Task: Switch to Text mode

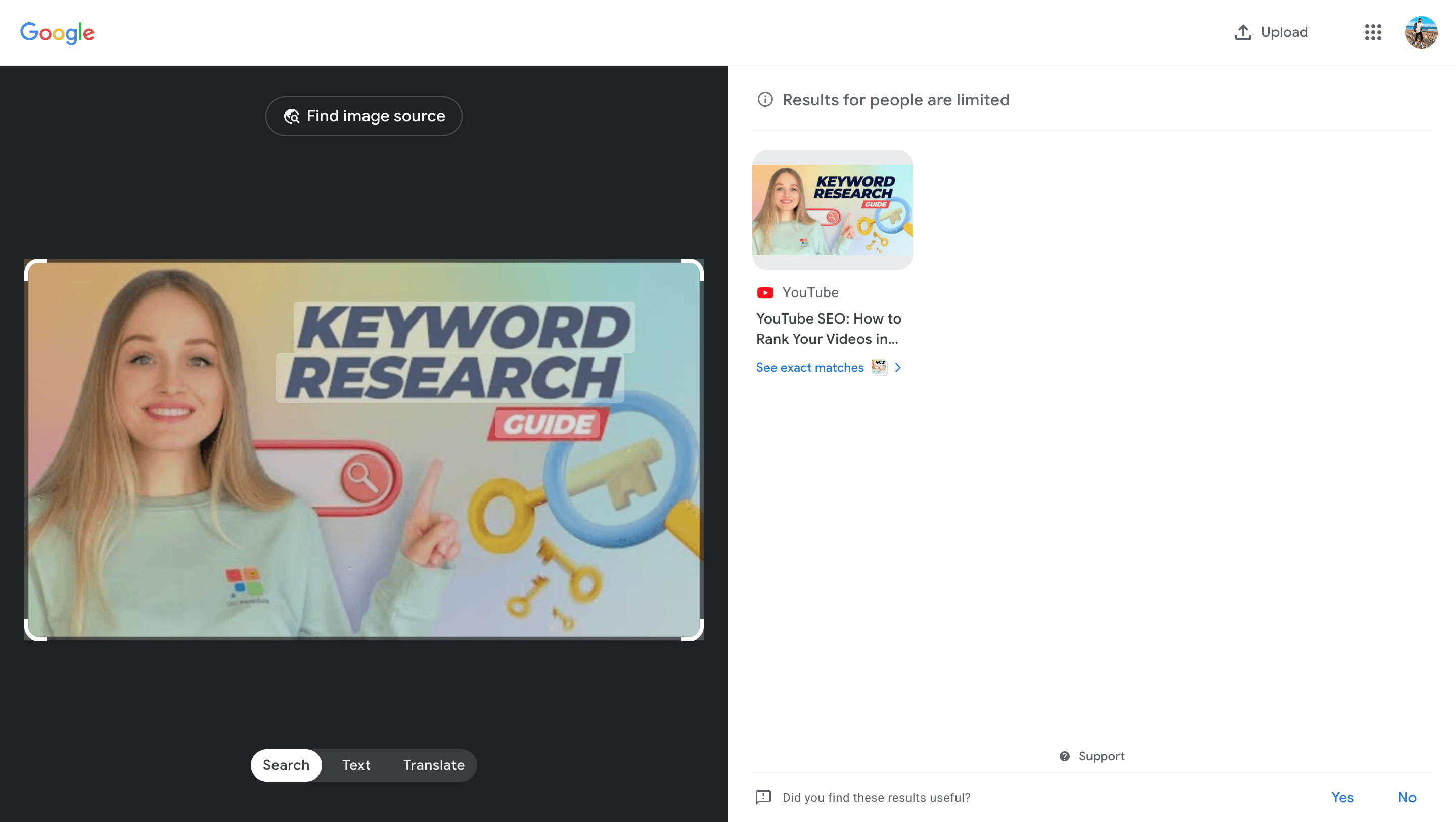Action: [x=356, y=765]
